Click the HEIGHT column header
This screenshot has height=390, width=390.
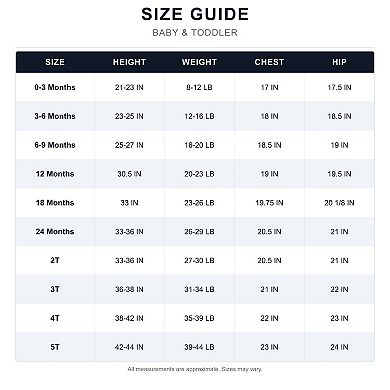click(129, 62)
